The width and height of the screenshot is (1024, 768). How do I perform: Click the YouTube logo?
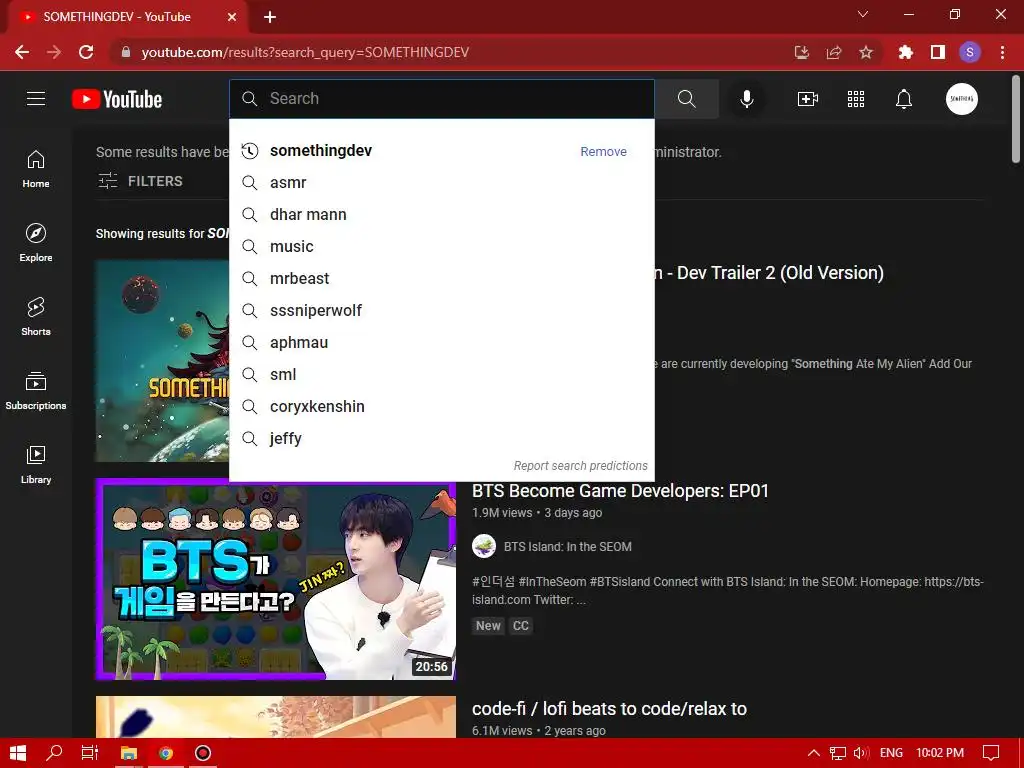tap(117, 99)
